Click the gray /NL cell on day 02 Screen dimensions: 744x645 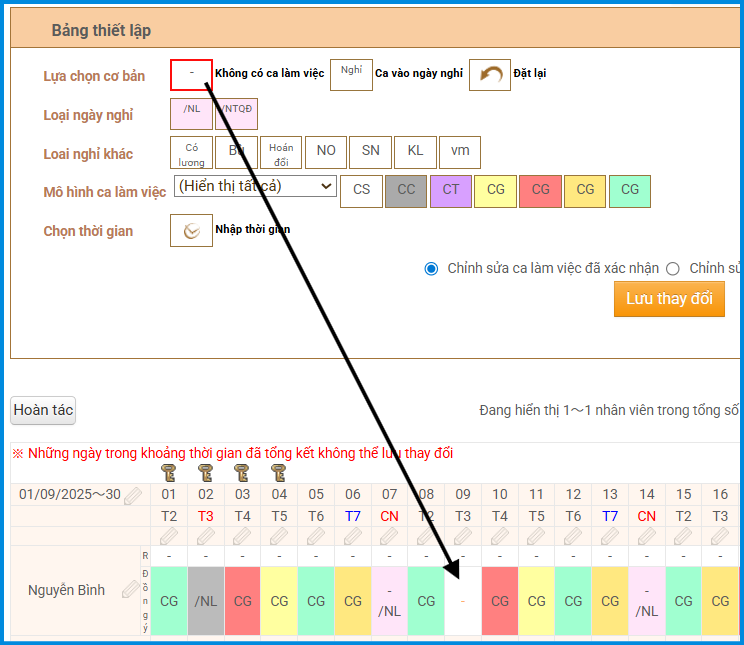[x=206, y=601]
